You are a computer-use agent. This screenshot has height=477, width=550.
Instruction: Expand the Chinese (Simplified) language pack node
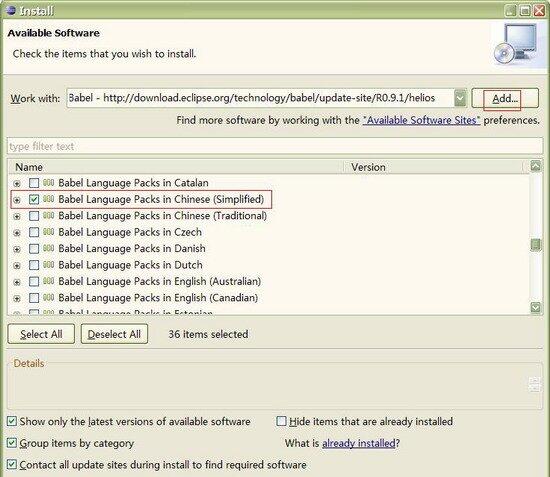pos(16,200)
